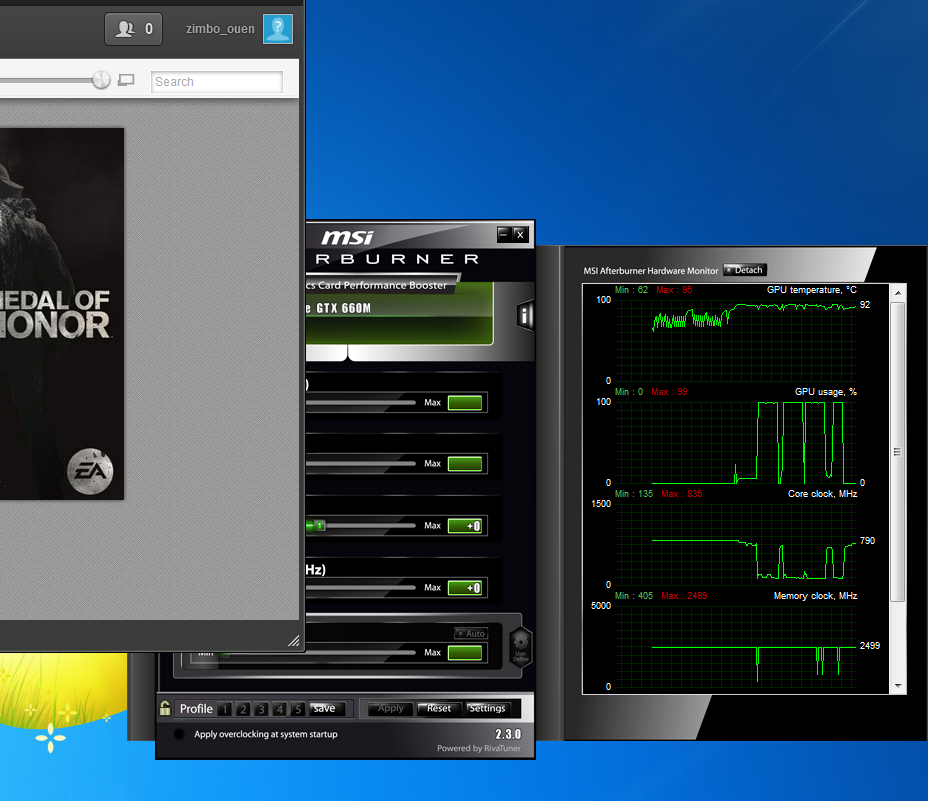The width and height of the screenshot is (928, 801).
Task: Enable Apply overclocking at system startup
Action: point(179,734)
